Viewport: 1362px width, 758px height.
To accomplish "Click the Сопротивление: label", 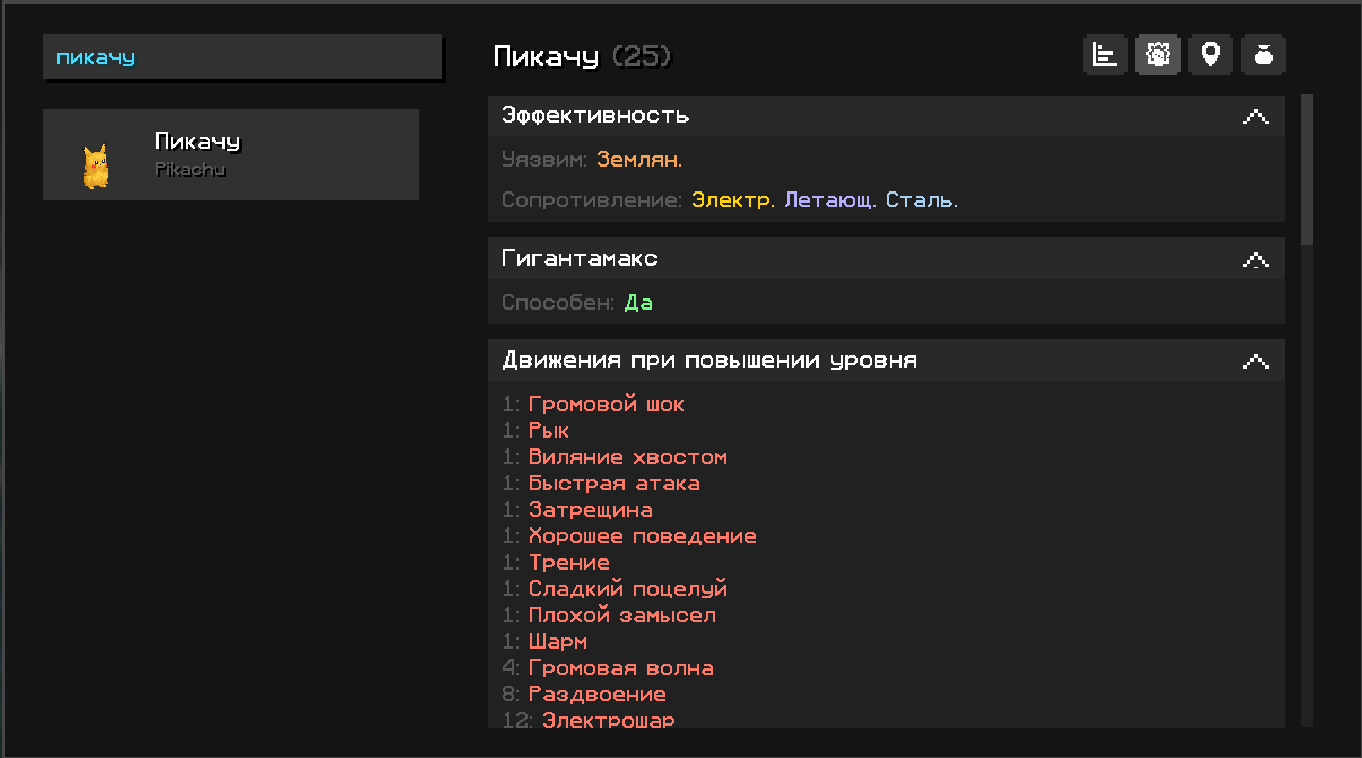I will pos(592,200).
